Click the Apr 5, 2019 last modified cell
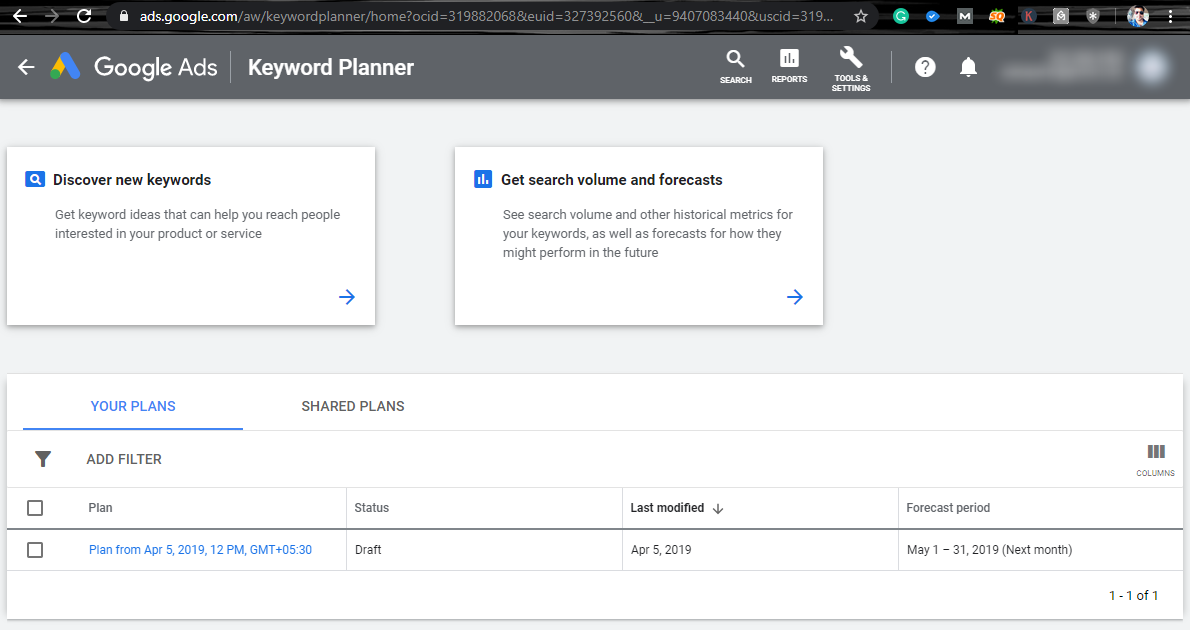The height and width of the screenshot is (630, 1190). point(661,550)
